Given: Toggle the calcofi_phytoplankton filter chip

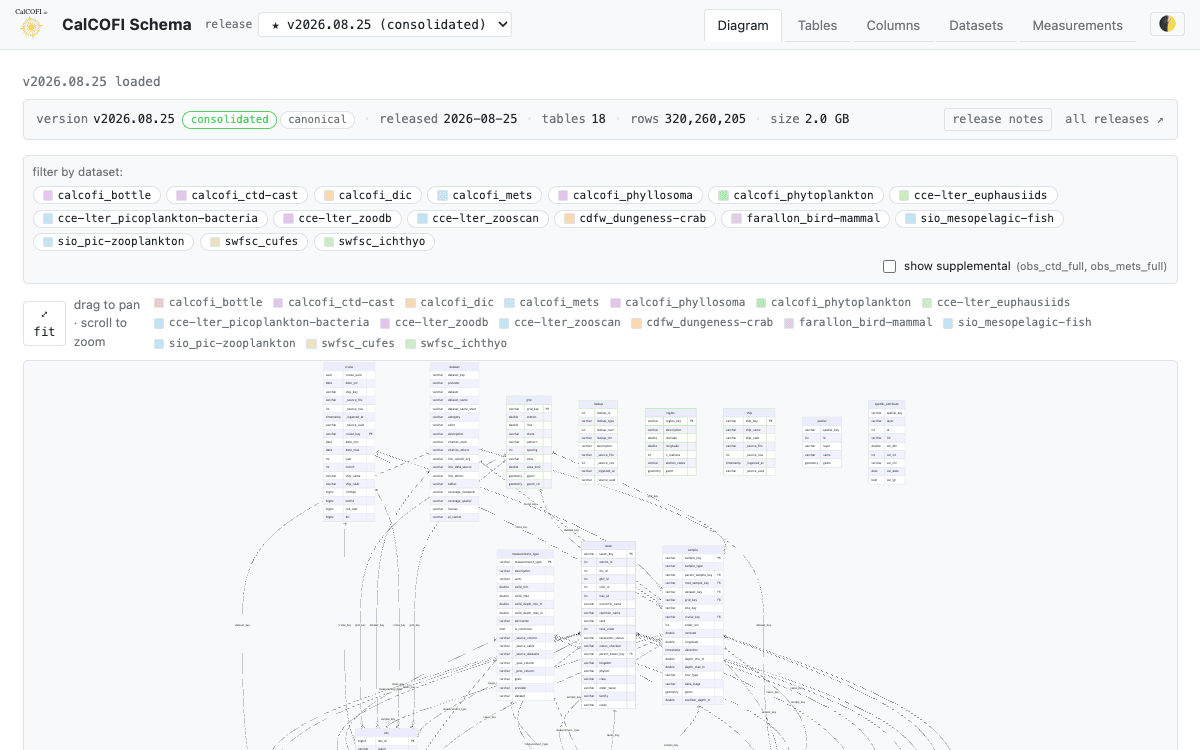Looking at the screenshot, I should point(795,195).
